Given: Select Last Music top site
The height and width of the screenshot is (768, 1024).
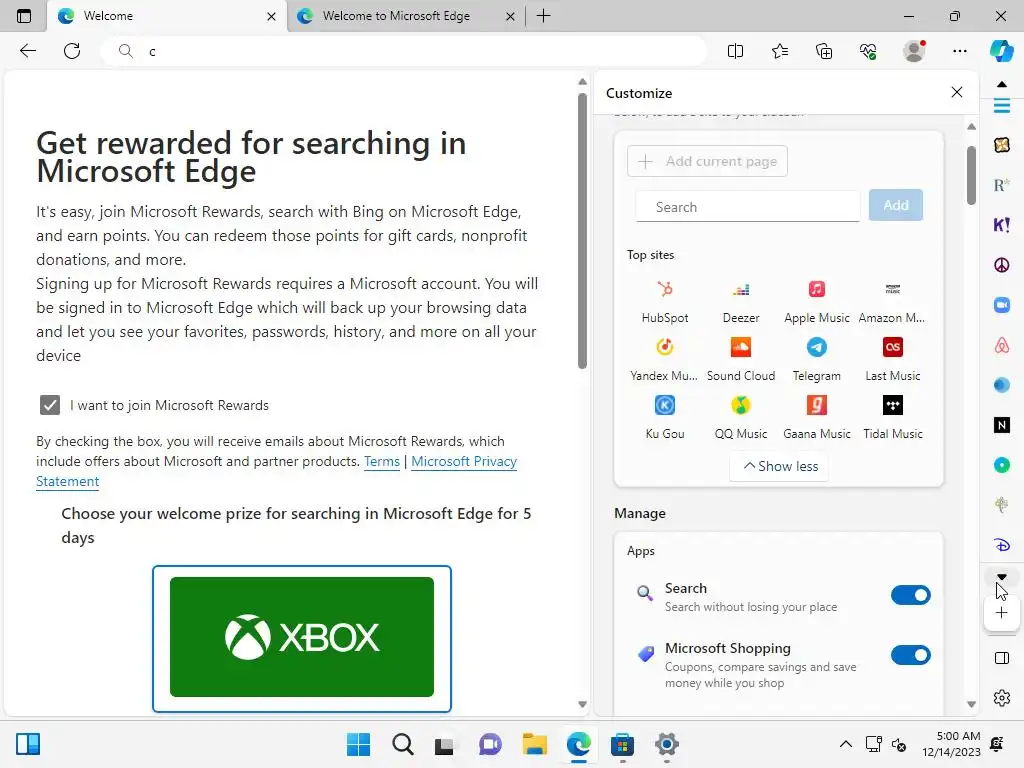Looking at the screenshot, I should tap(892, 360).
